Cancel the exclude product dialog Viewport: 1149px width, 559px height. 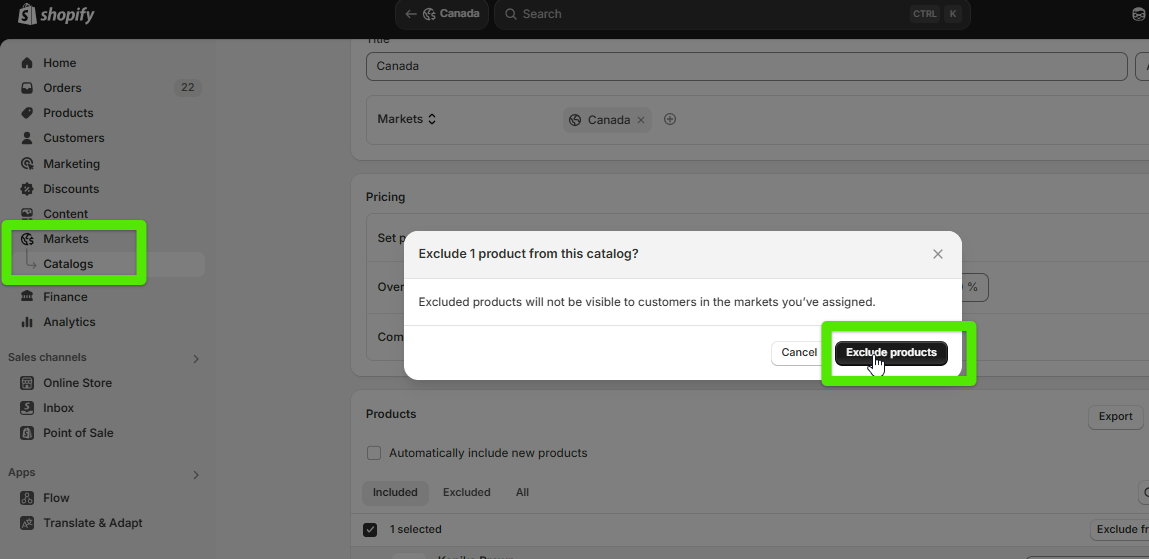pos(799,353)
